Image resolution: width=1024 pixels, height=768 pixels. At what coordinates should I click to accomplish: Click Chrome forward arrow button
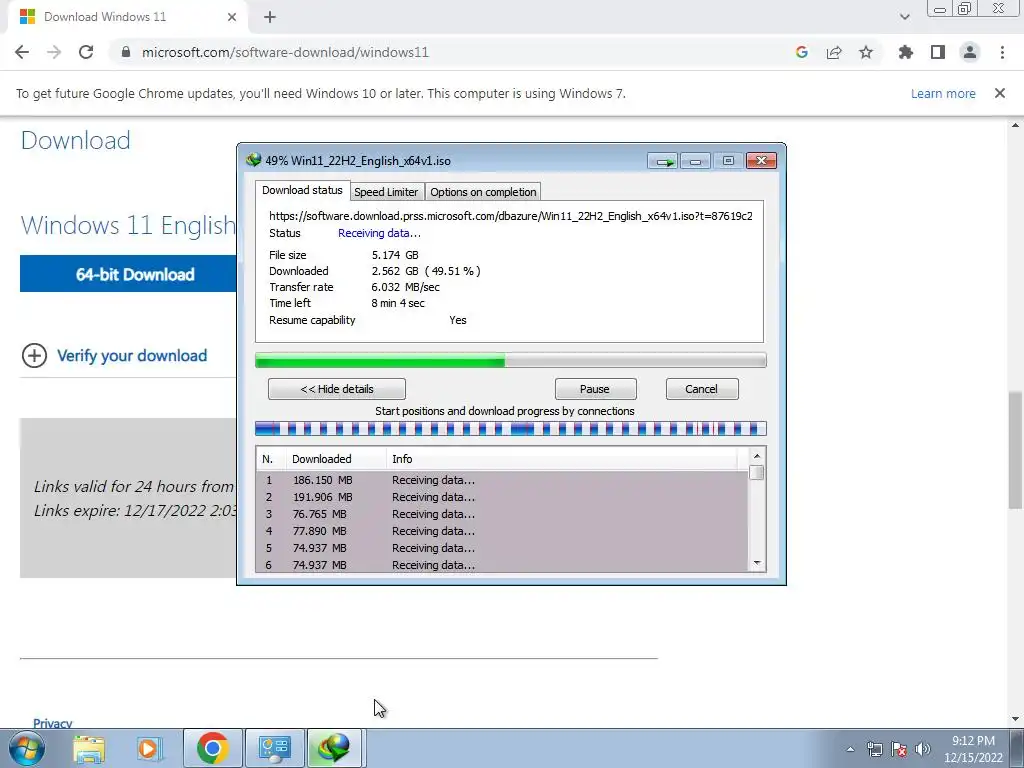tap(54, 52)
